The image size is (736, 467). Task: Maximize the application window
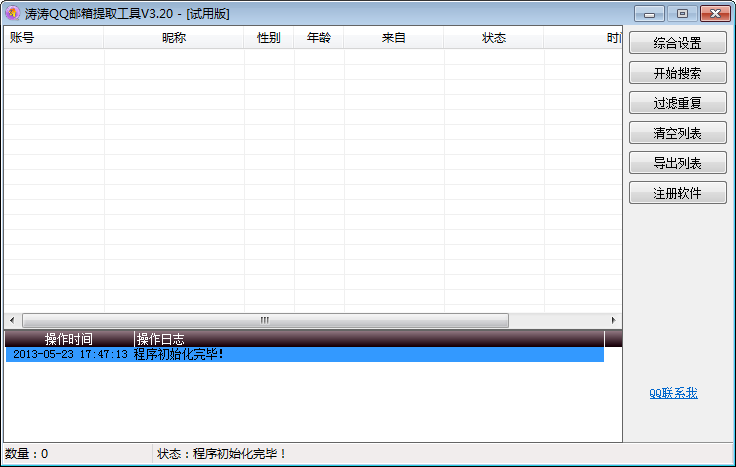pyautogui.click(x=682, y=14)
